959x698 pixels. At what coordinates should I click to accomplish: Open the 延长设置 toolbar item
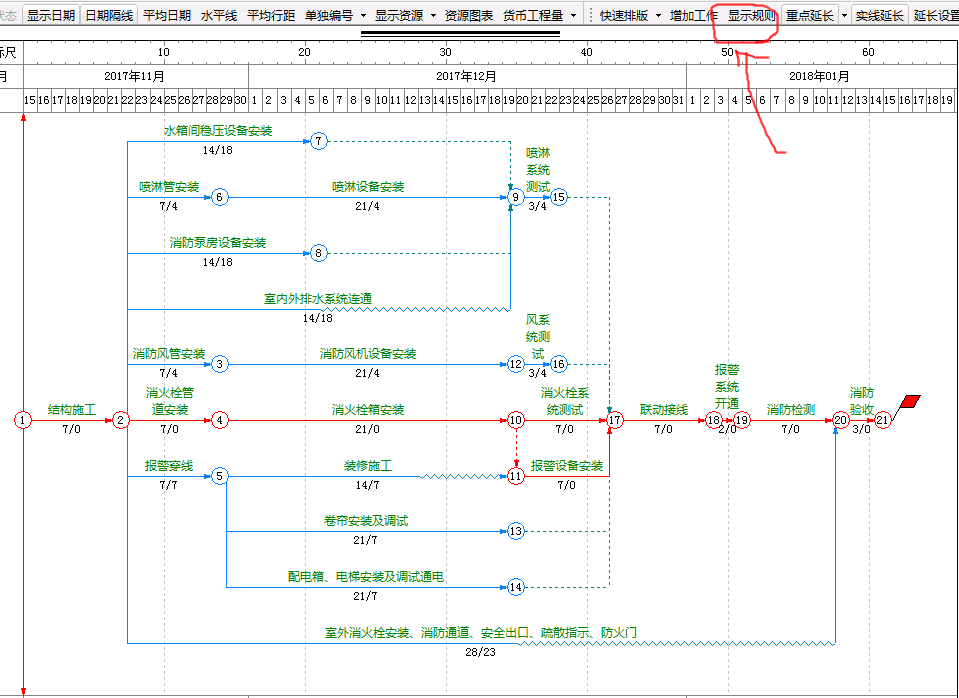tap(935, 15)
